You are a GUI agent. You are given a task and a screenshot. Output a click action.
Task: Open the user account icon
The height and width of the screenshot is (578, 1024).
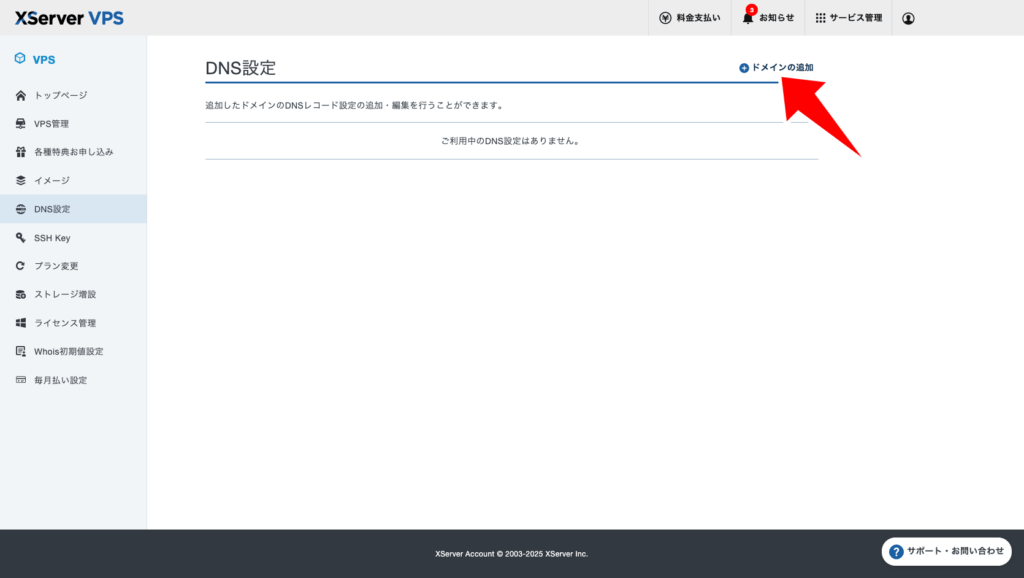[908, 18]
